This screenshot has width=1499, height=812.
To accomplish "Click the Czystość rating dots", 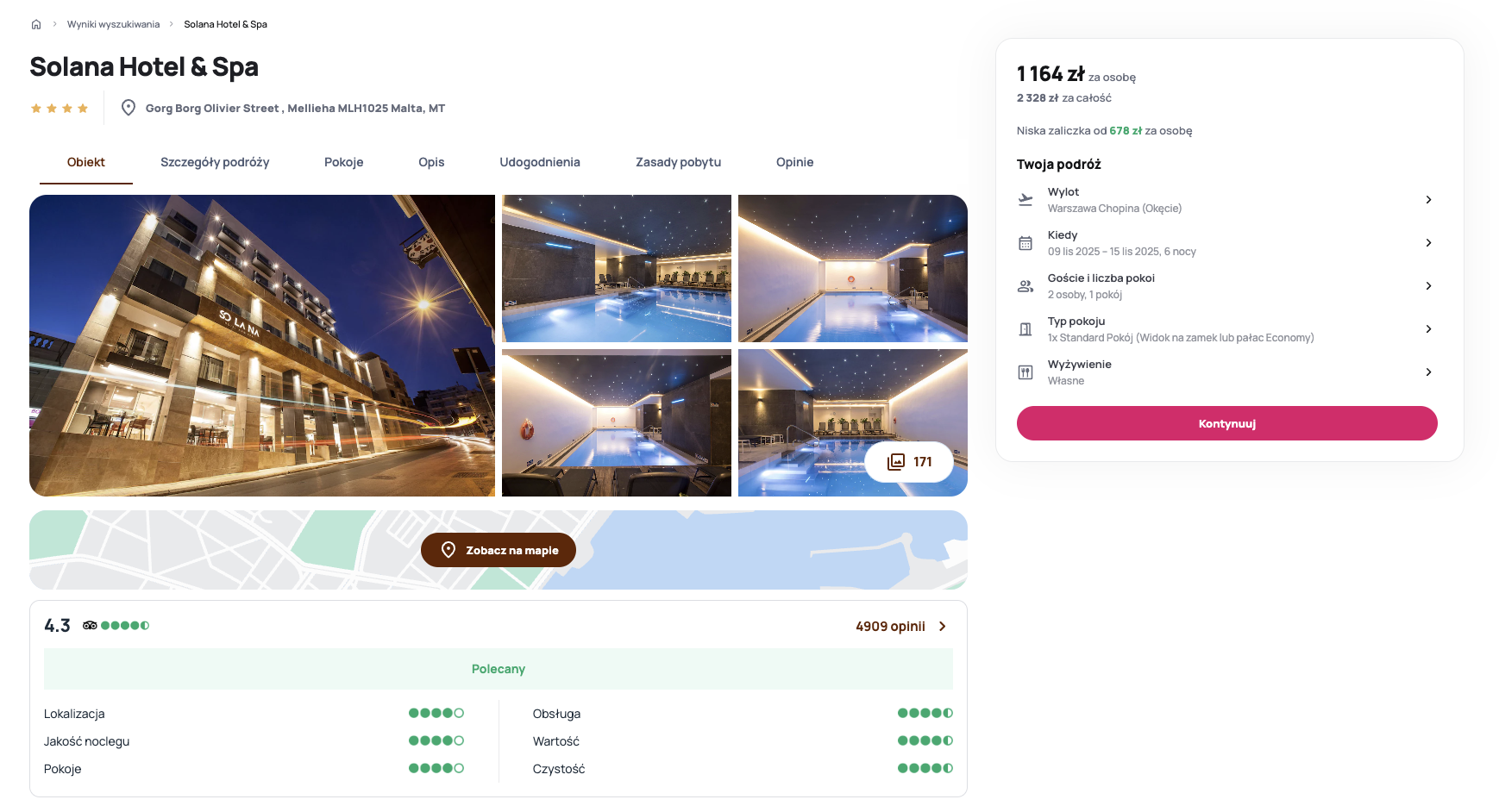I will coord(925,768).
